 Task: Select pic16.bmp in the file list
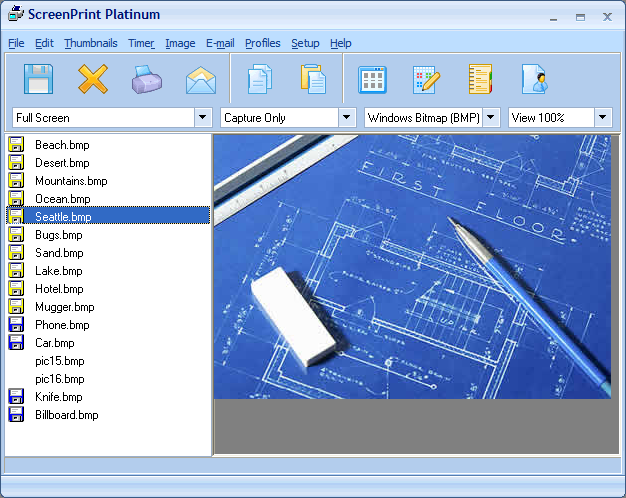pyautogui.click(x=60, y=379)
